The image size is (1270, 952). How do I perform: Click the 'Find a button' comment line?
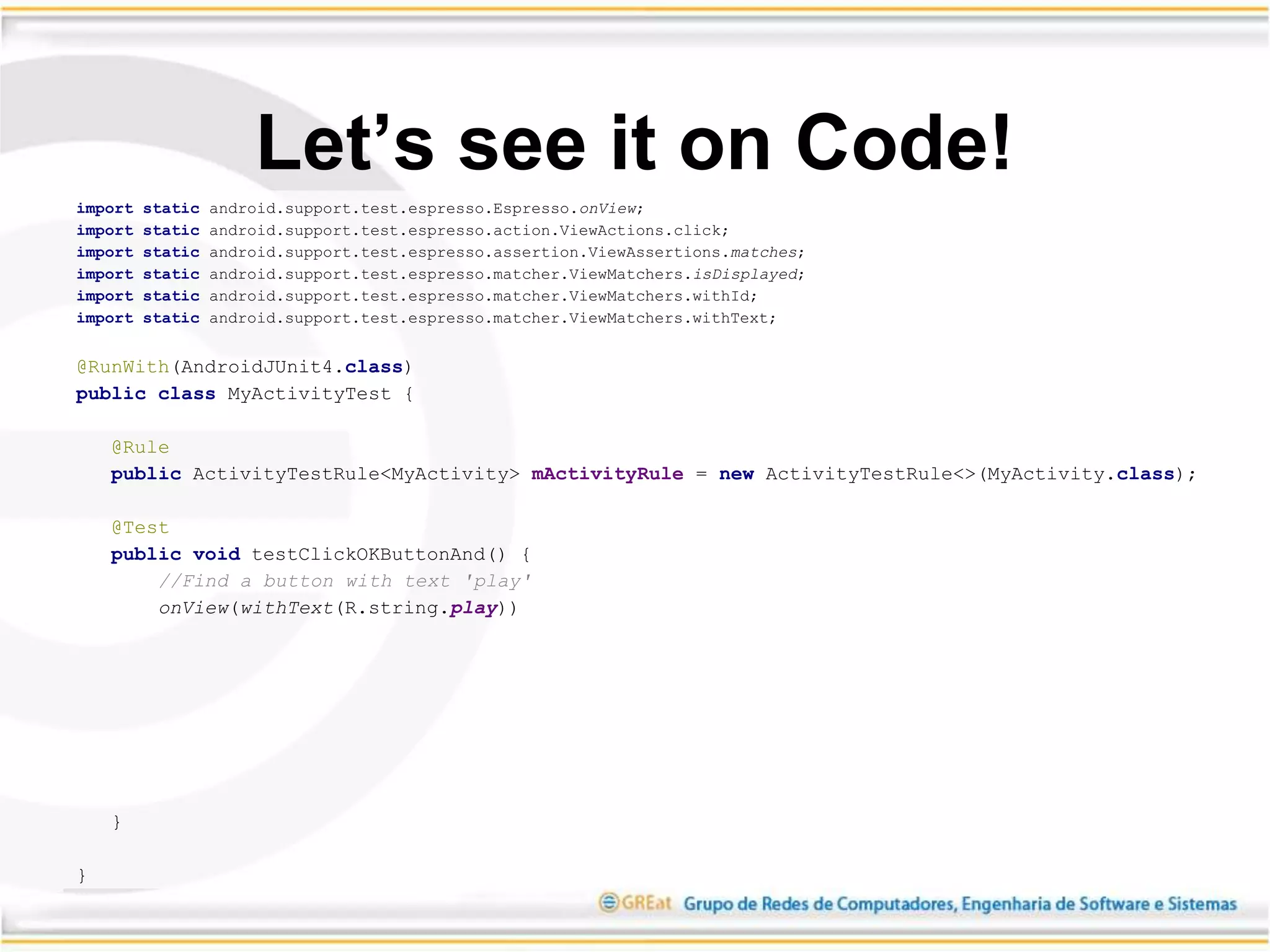(x=345, y=581)
